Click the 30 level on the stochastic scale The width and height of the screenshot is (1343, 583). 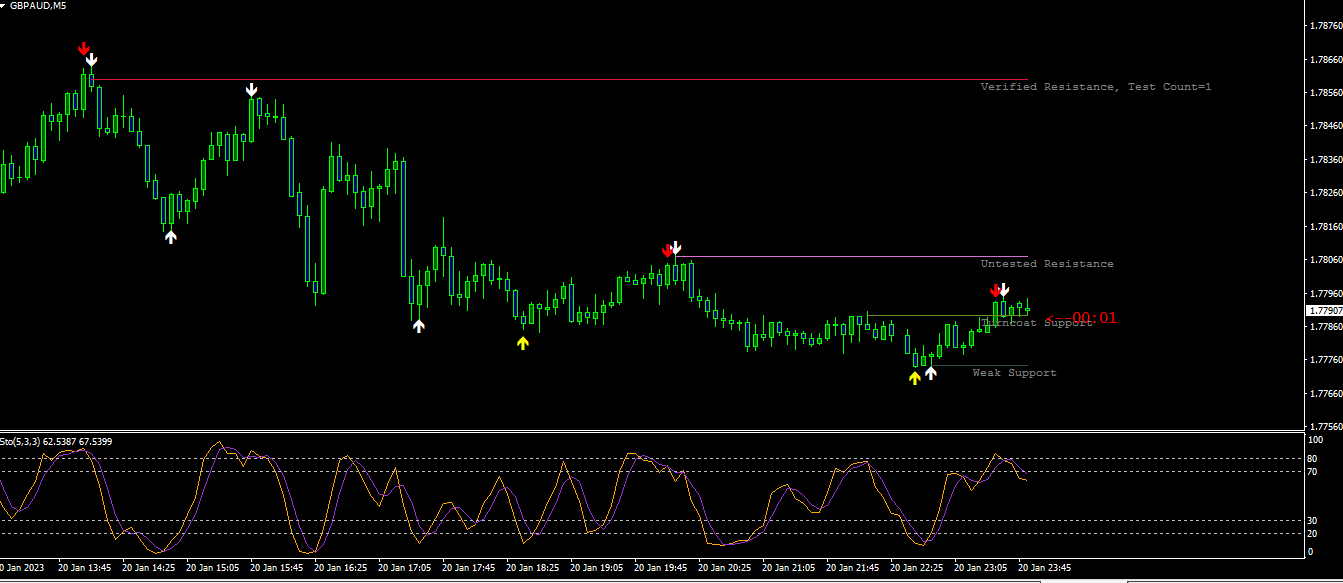coord(1313,520)
